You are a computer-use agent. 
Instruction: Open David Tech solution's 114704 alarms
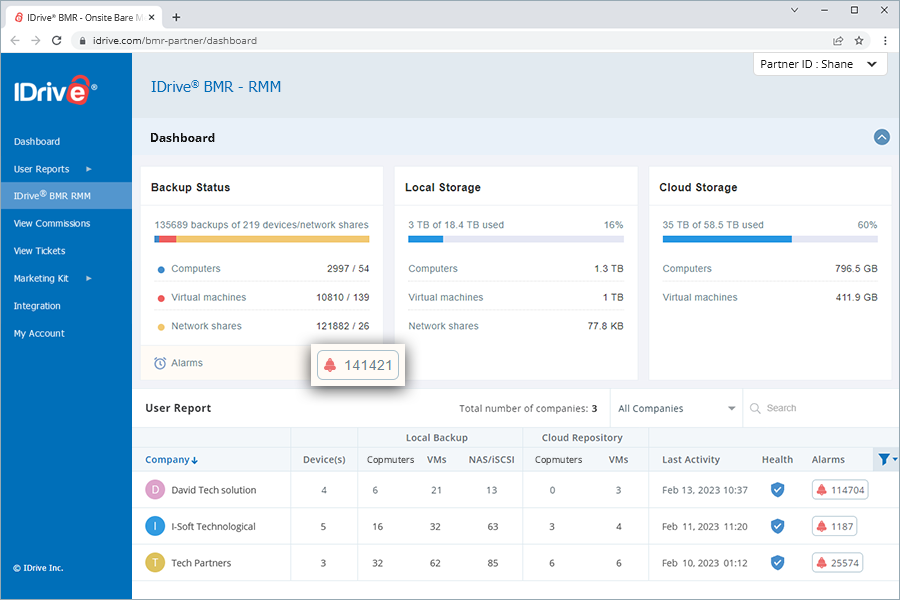click(x=840, y=490)
